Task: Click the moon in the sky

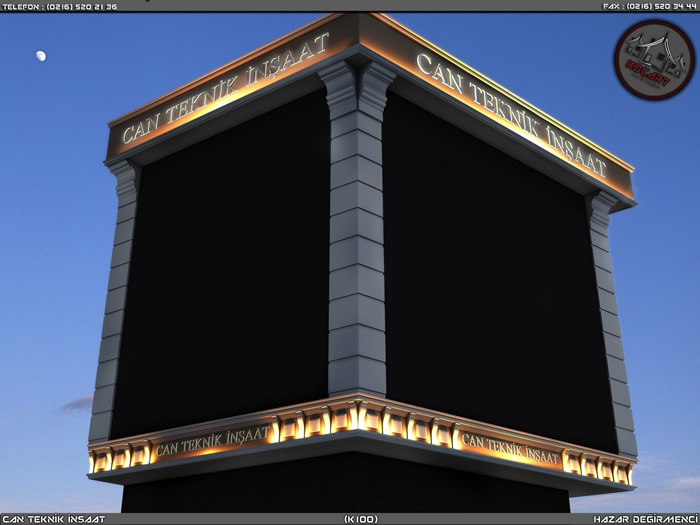Action: 41,56
